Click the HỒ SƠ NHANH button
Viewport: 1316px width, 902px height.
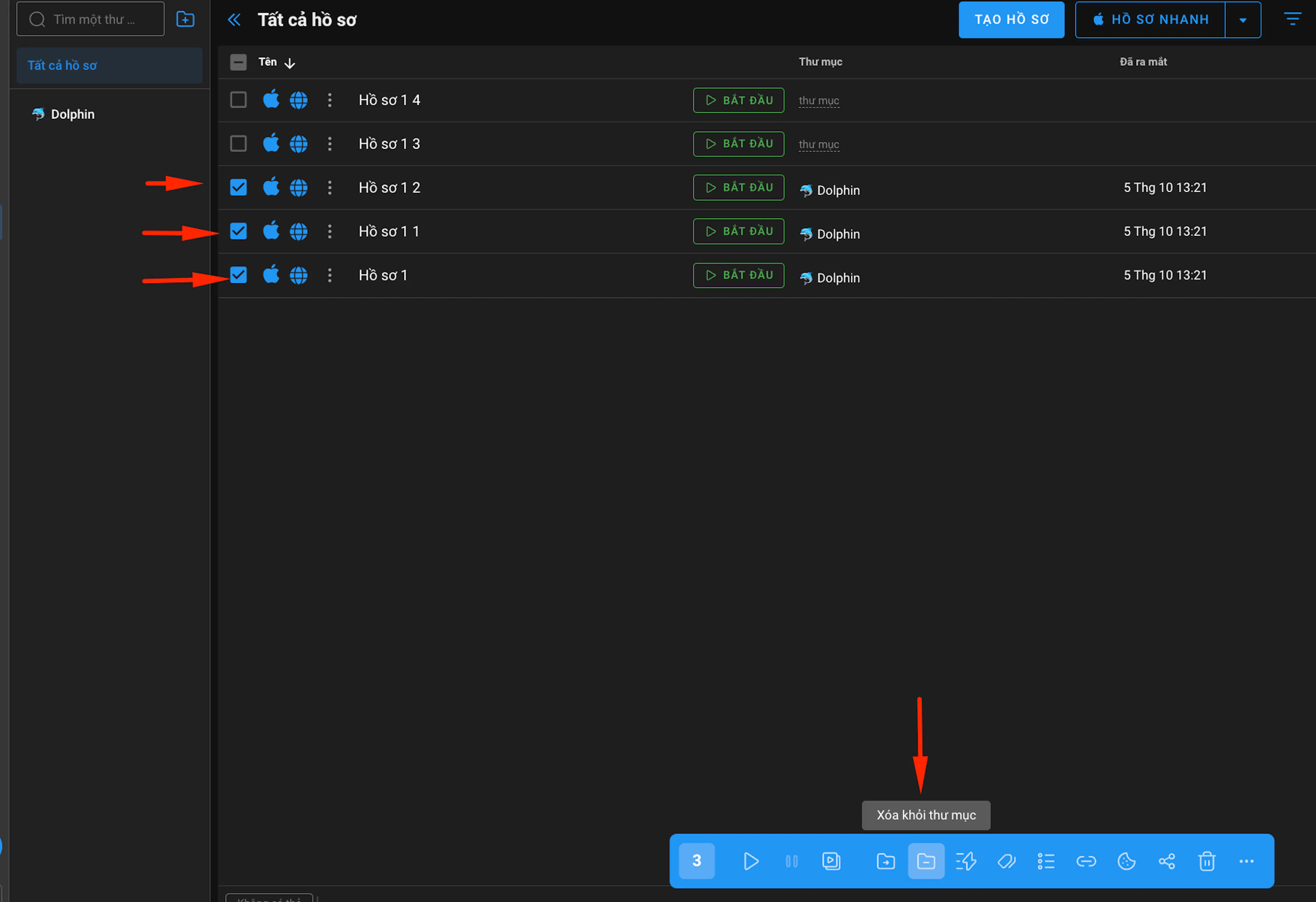pyautogui.click(x=1150, y=20)
